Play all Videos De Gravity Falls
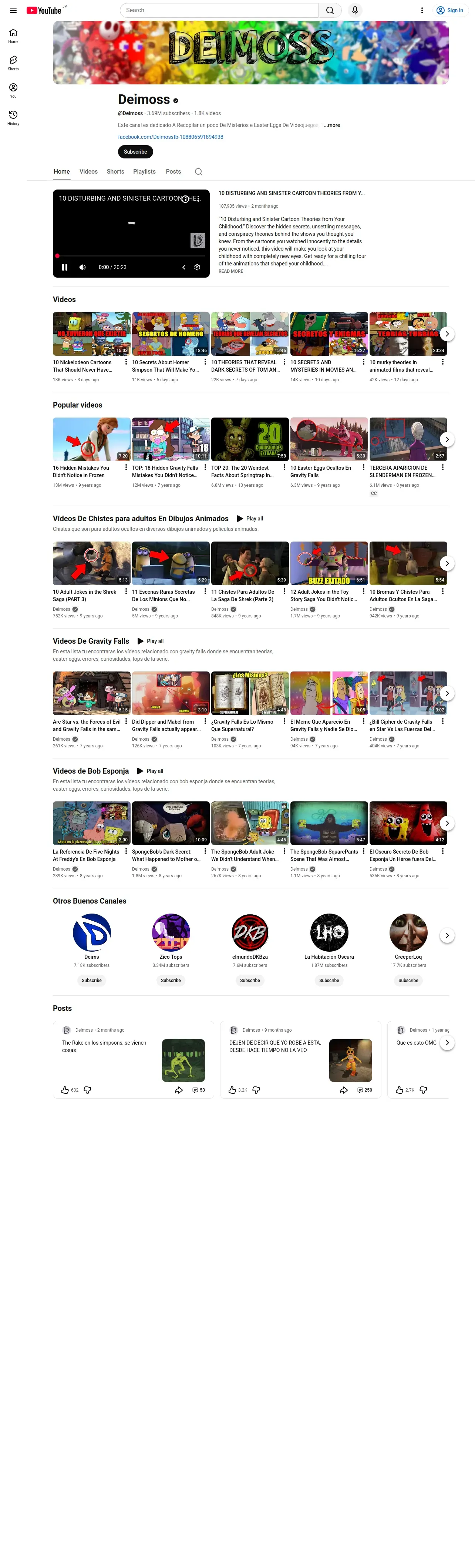 coord(150,641)
